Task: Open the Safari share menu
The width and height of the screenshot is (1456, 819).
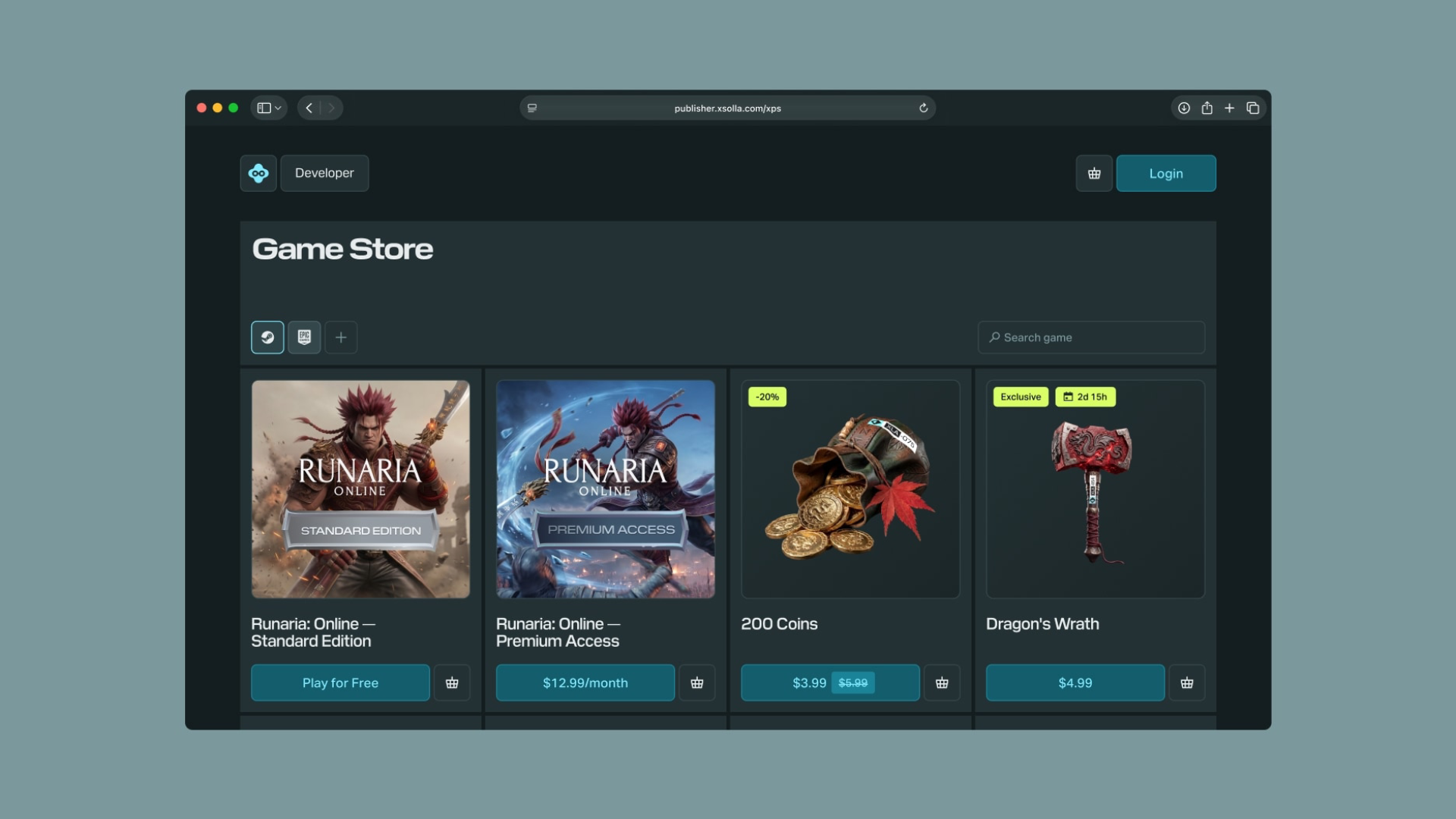Action: [1207, 108]
